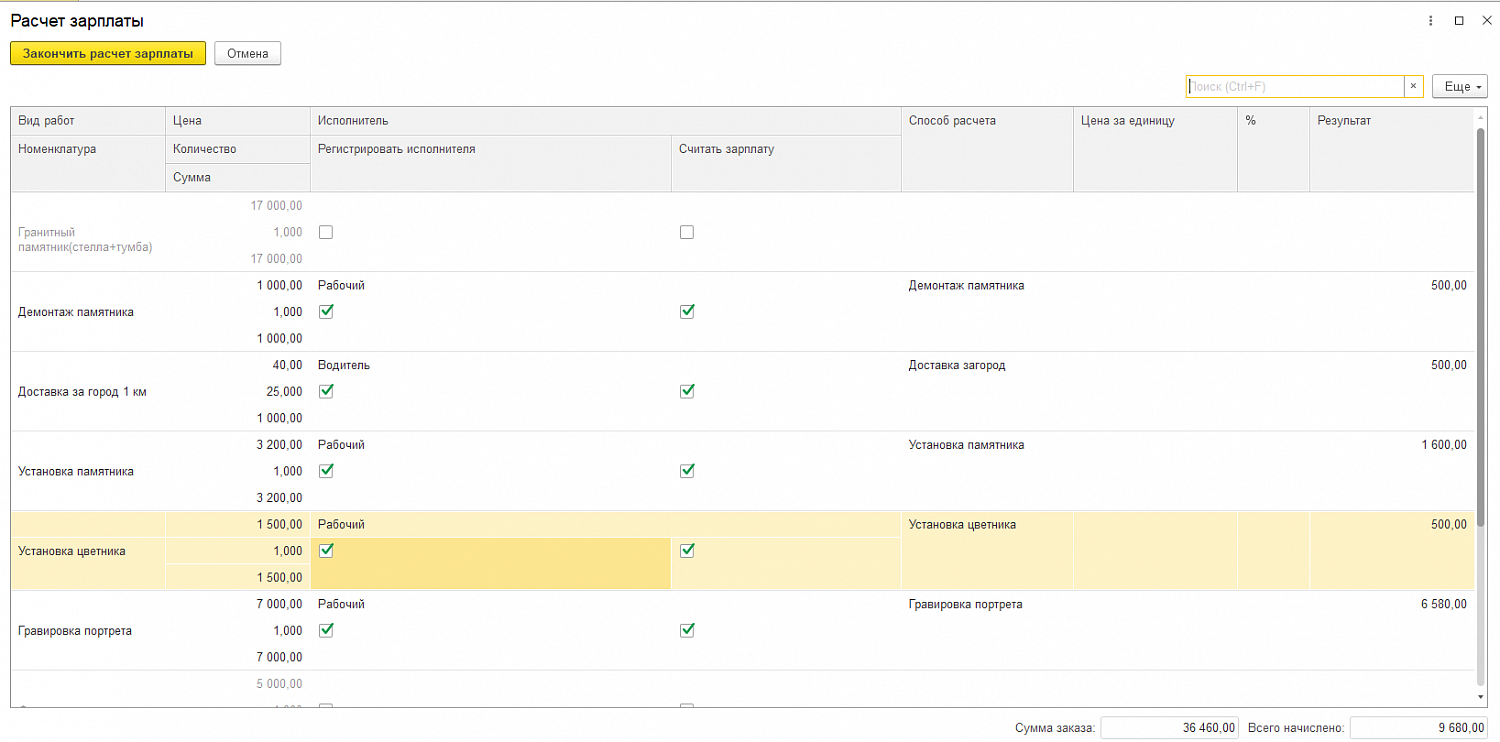Click Закончить расчет зарплаты button
This screenshot has height=742, width=1500.
coord(108,54)
